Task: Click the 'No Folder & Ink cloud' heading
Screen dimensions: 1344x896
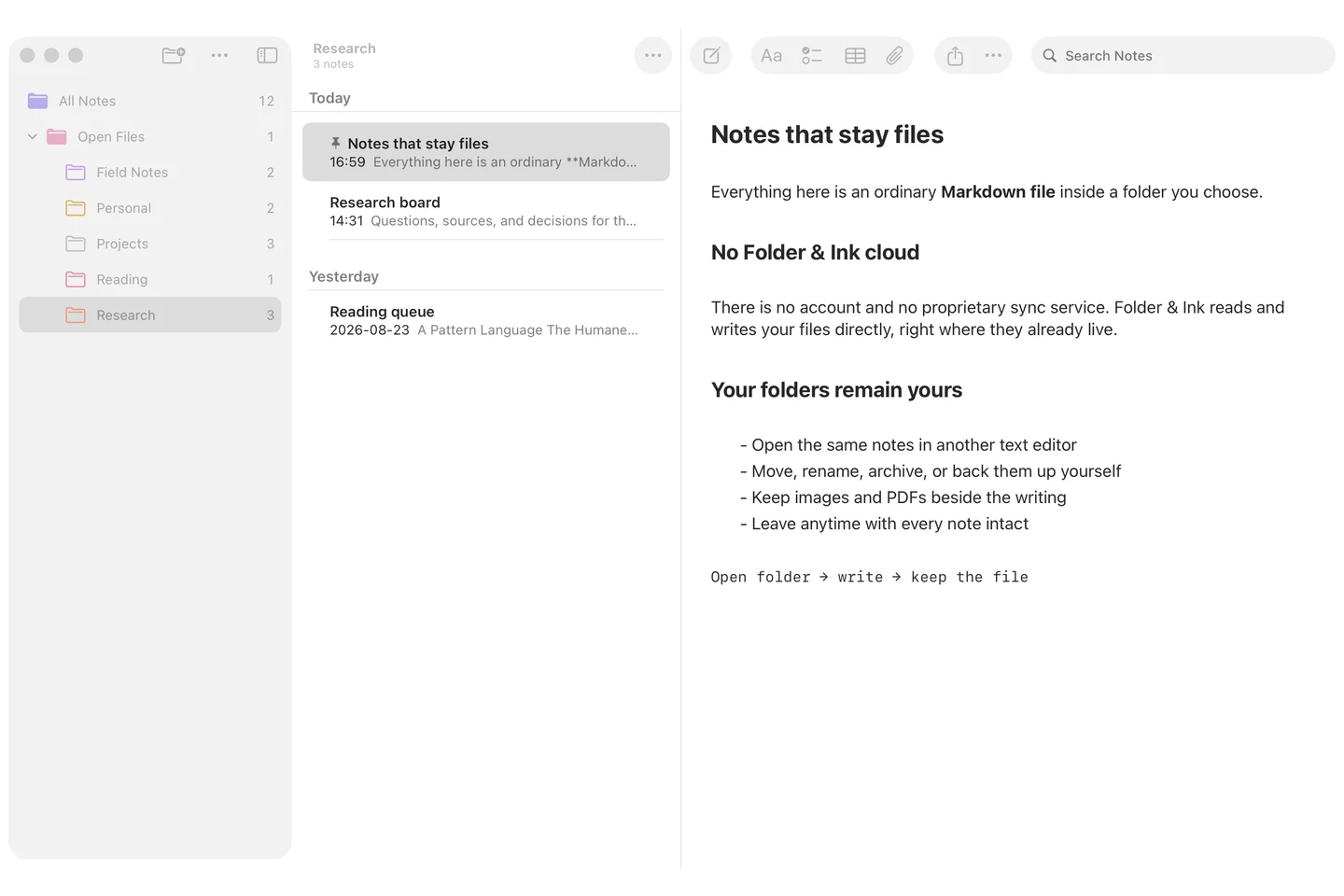Action: pos(815,252)
